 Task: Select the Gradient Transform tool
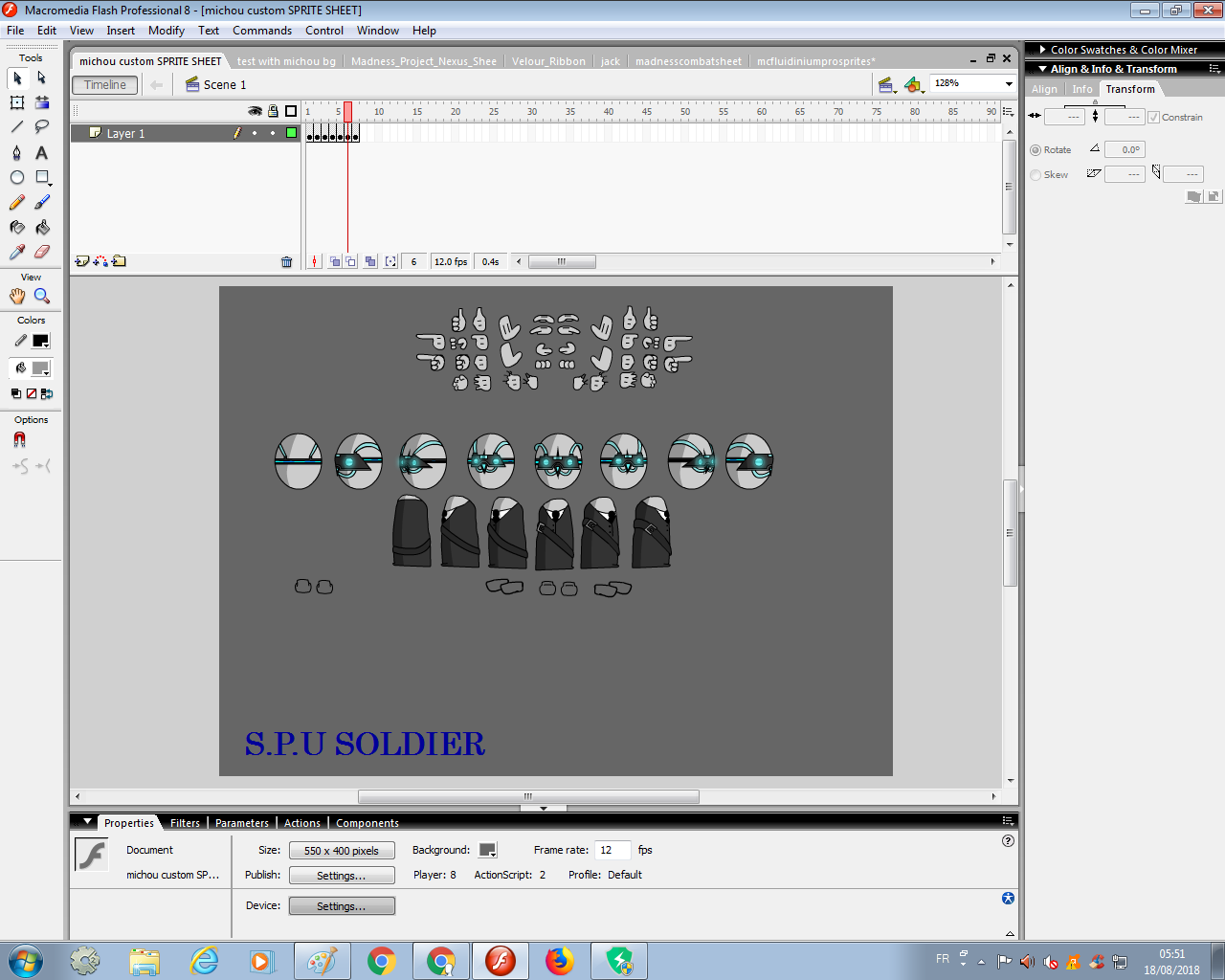pos(42,102)
